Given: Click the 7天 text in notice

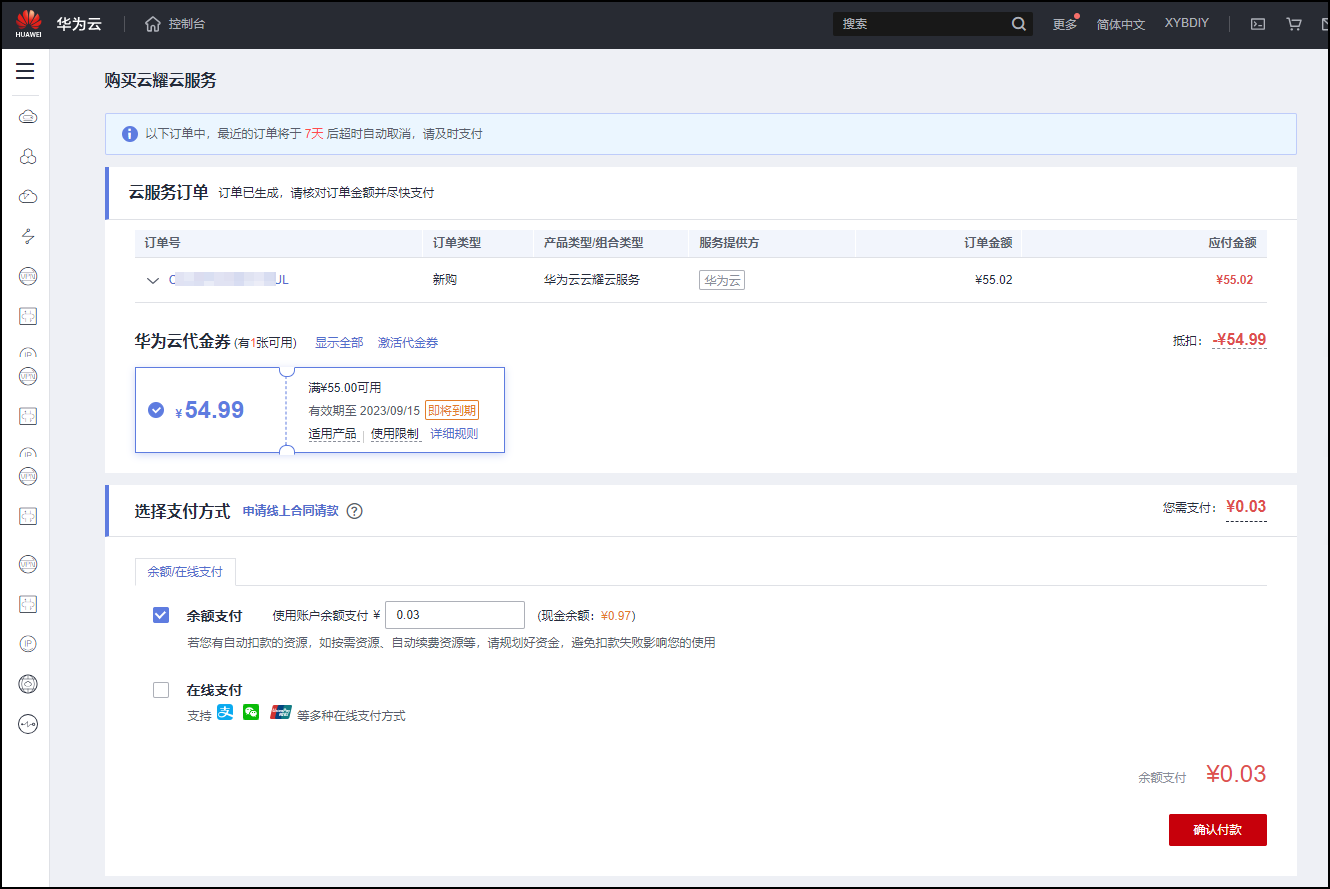Looking at the screenshot, I should click(314, 133).
